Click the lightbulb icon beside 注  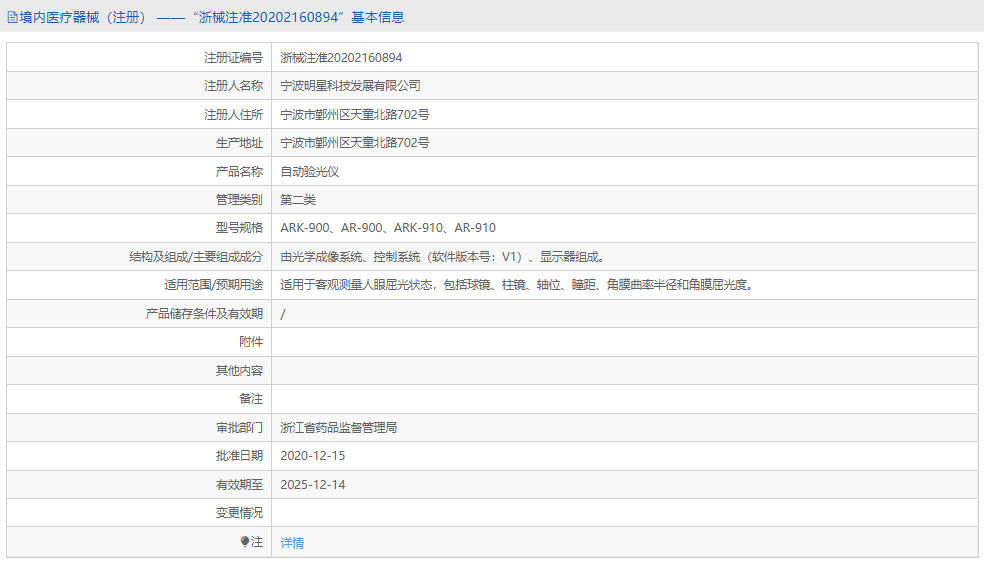point(245,542)
